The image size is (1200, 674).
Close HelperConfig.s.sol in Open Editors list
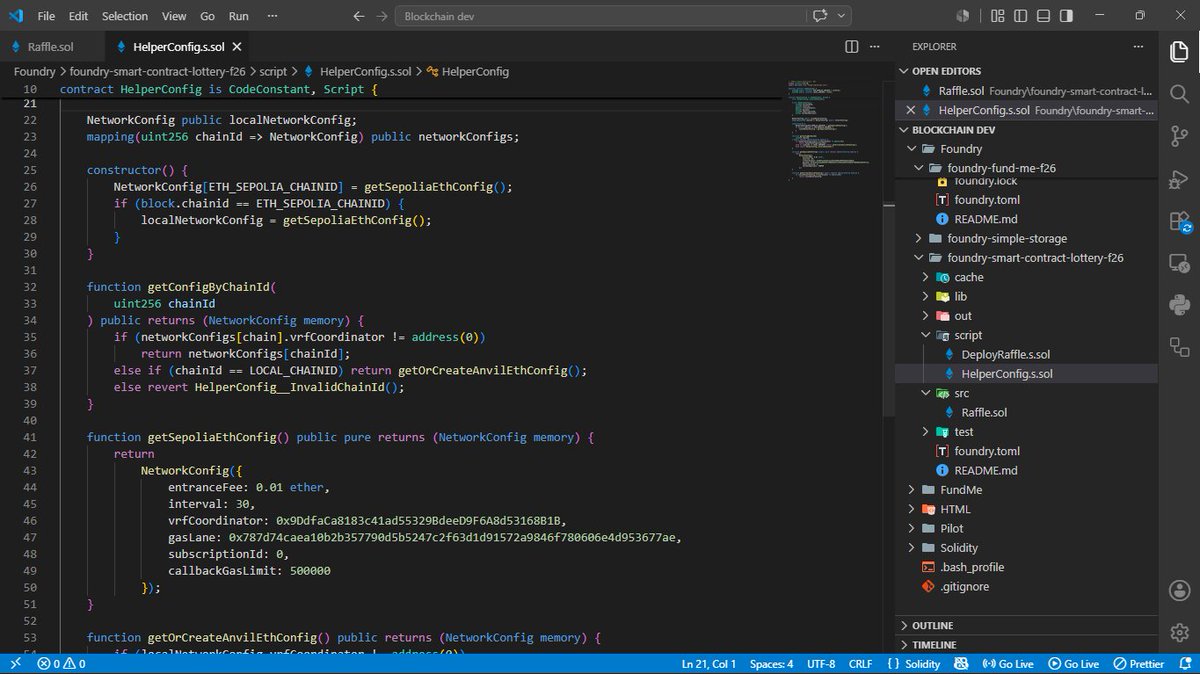(910, 110)
